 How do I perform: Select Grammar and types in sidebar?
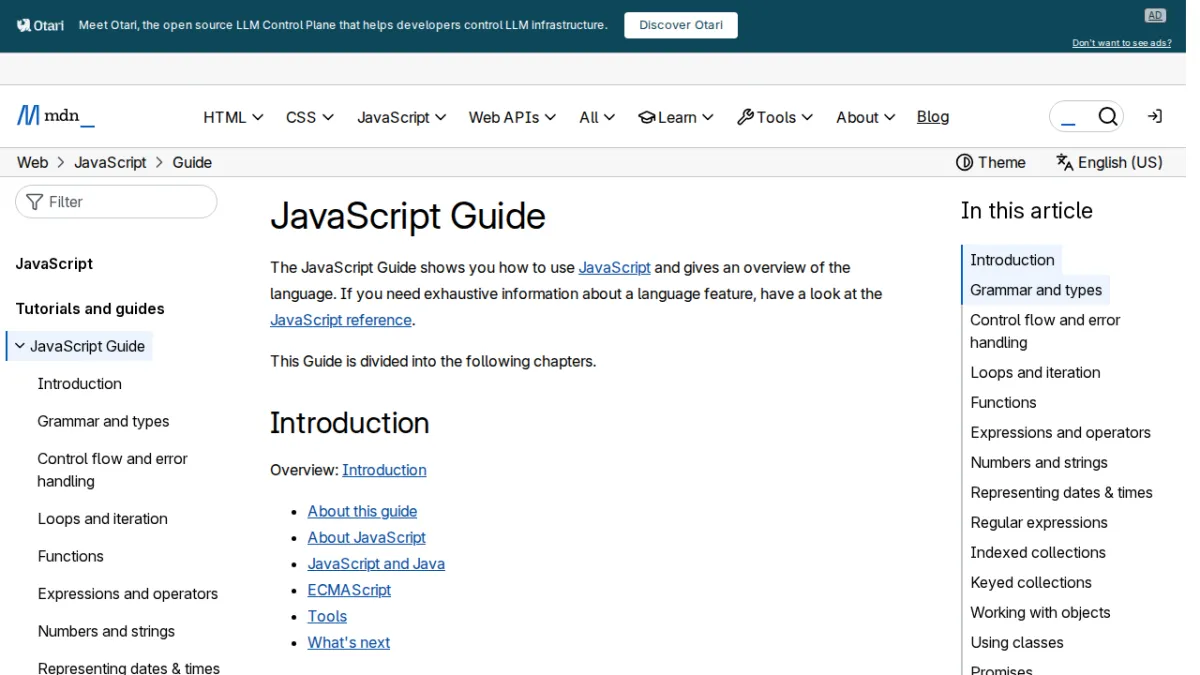pyautogui.click(x=103, y=421)
